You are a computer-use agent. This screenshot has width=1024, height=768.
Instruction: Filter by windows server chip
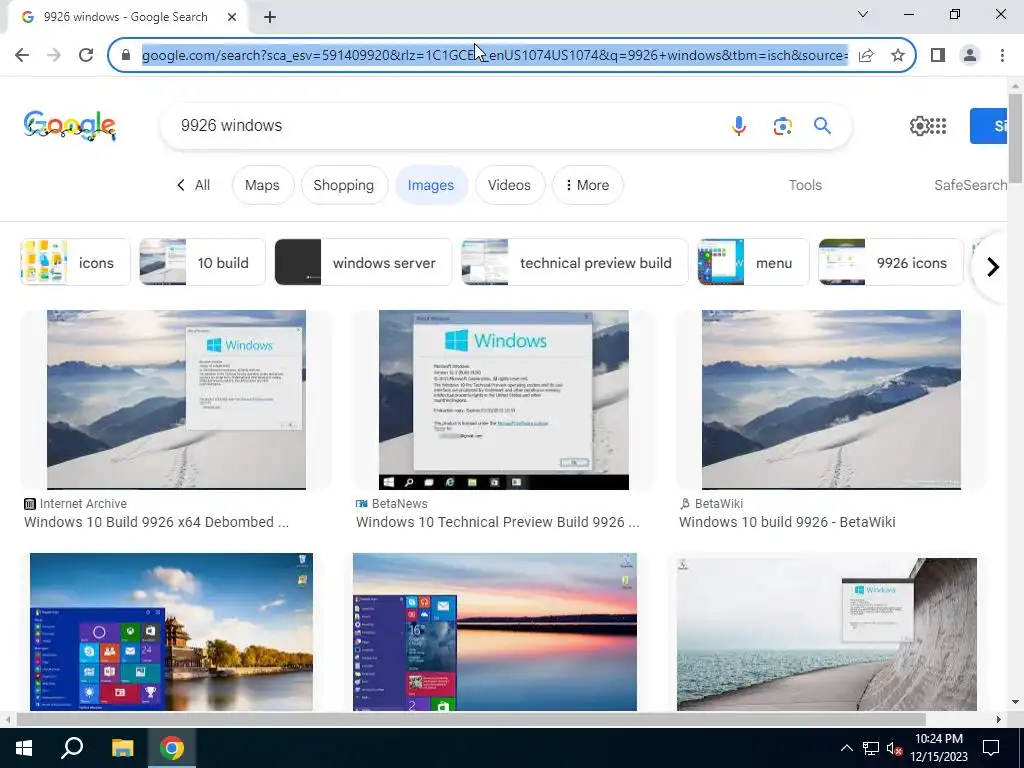(363, 262)
